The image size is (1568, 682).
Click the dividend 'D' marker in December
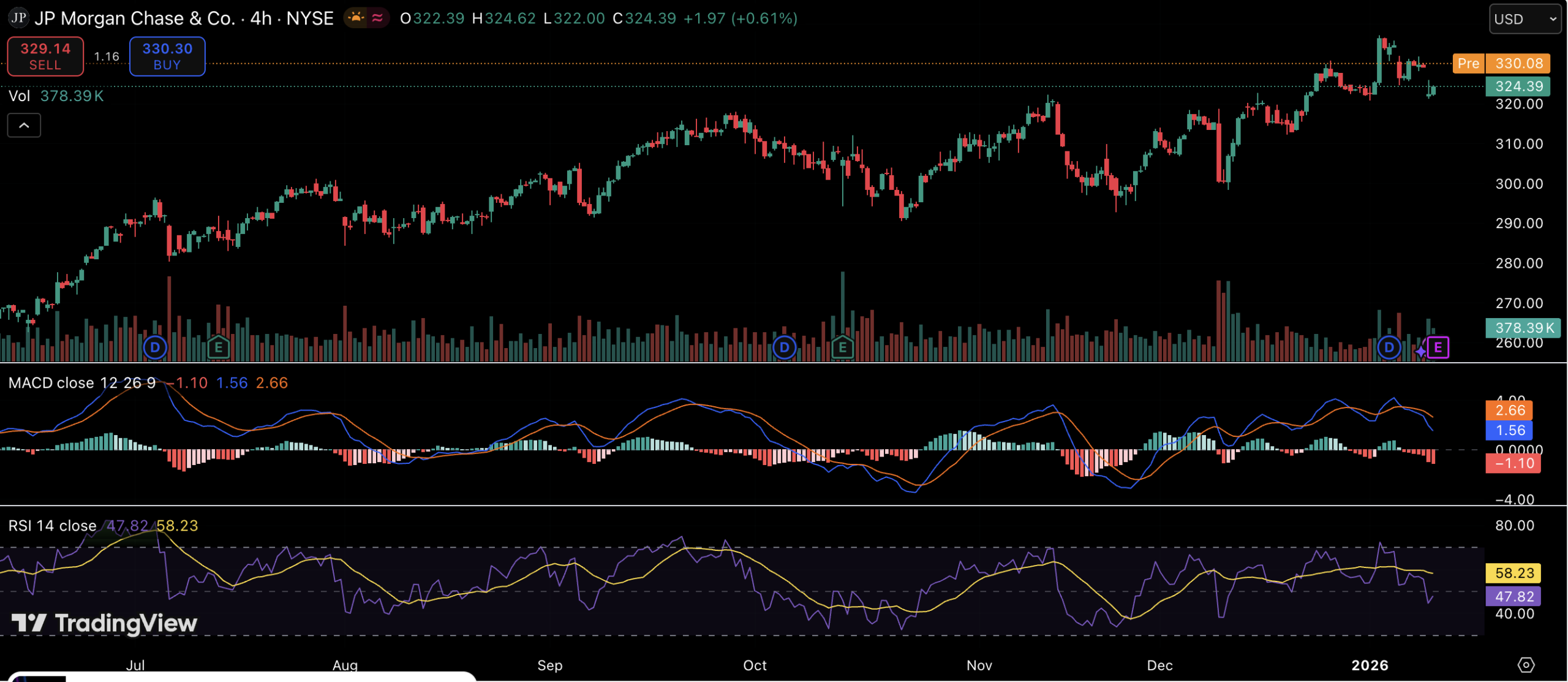point(1389,347)
